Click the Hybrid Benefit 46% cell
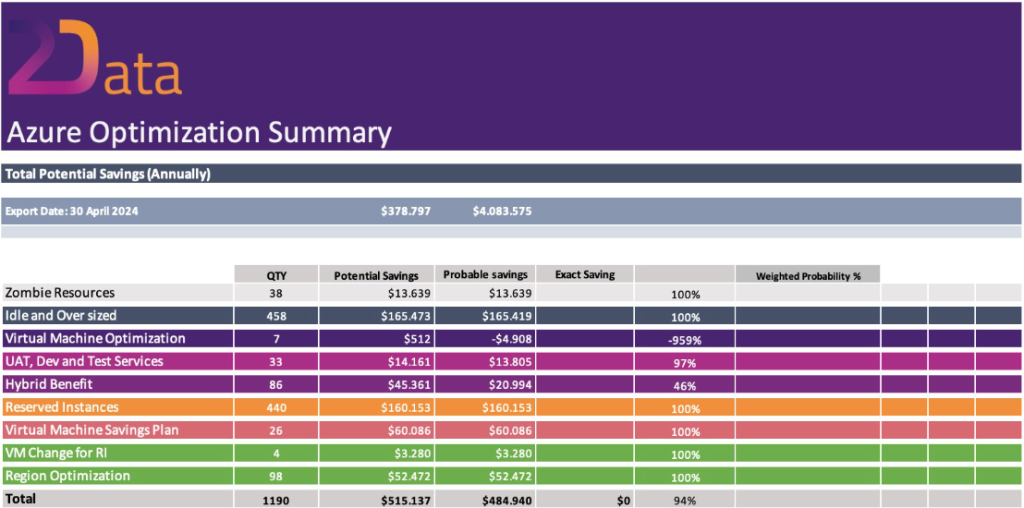The height and width of the screenshot is (508, 1024). [684, 386]
